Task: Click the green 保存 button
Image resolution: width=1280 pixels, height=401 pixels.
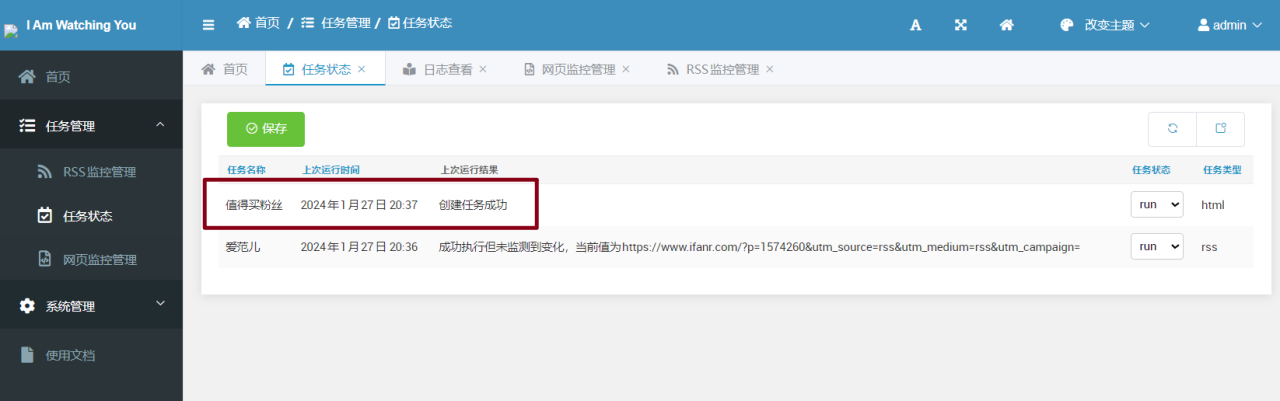Action: [266, 129]
